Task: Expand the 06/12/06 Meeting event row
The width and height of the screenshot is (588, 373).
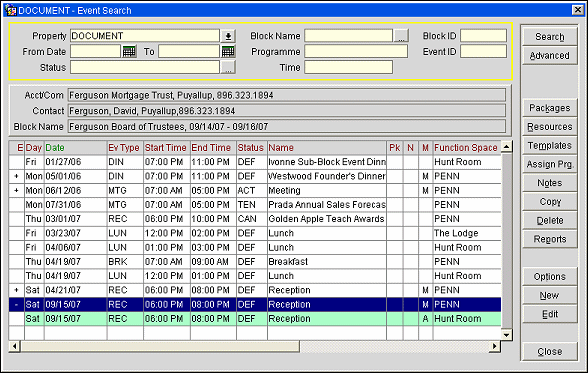Action: [16, 190]
